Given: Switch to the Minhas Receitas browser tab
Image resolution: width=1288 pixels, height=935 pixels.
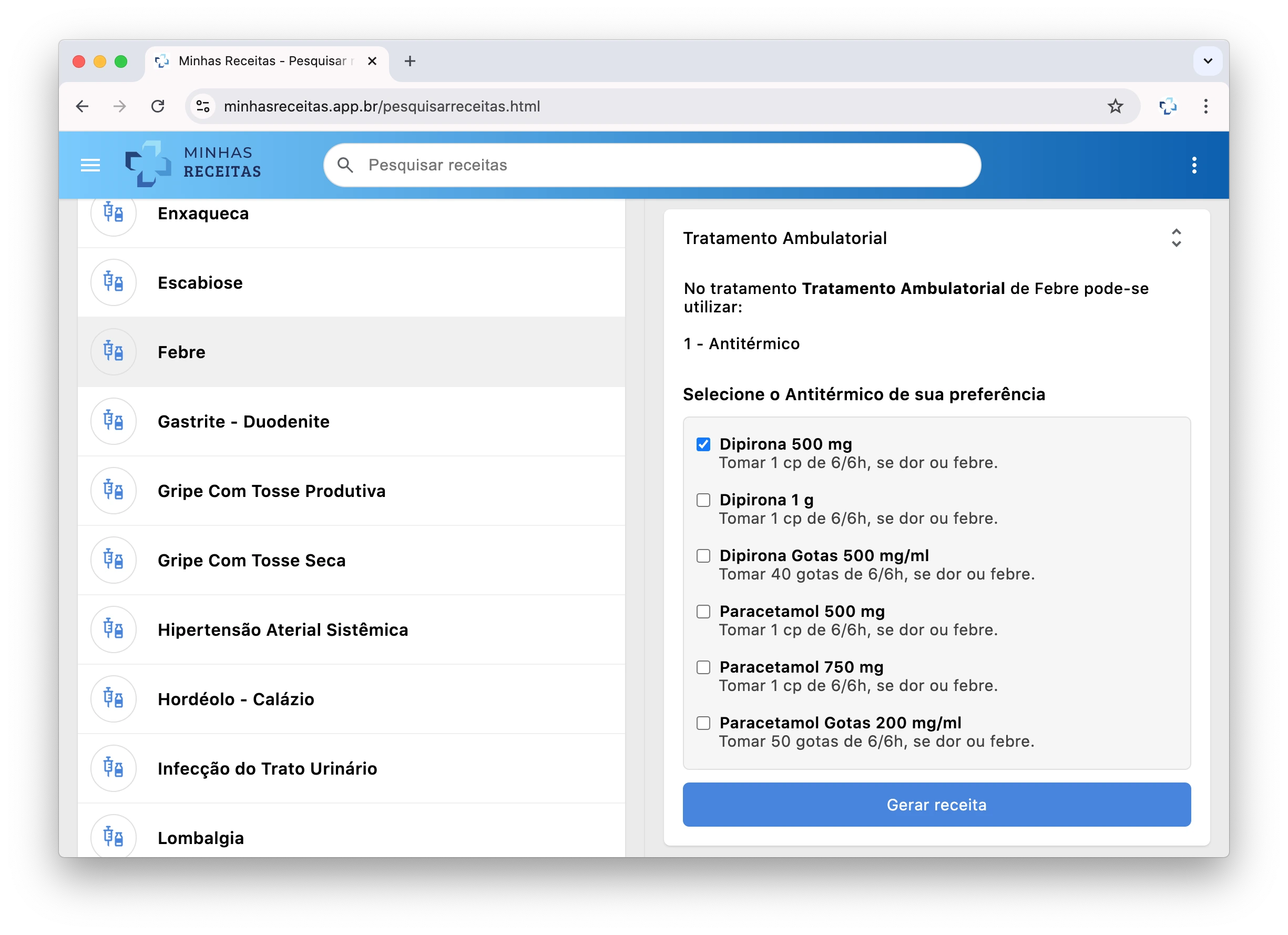Looking at the screenshot, I should pos(267,61).
